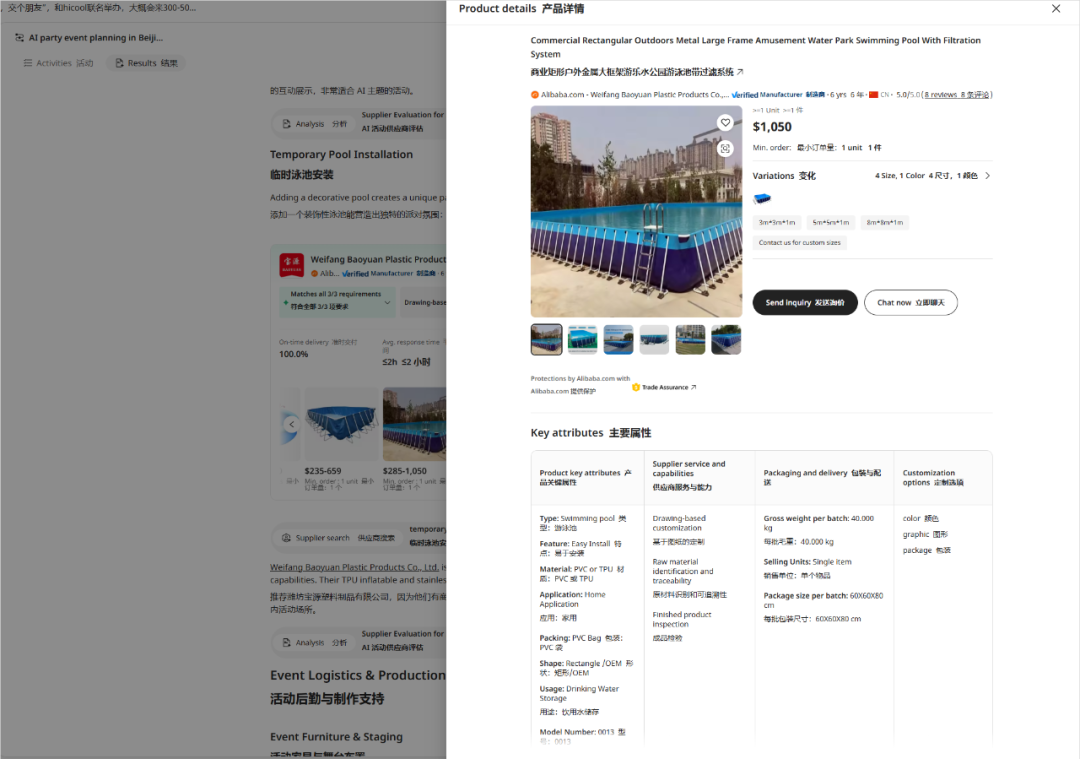Click the image search scan icon
The image size is (1080, 759).
(x=725, y=148)
